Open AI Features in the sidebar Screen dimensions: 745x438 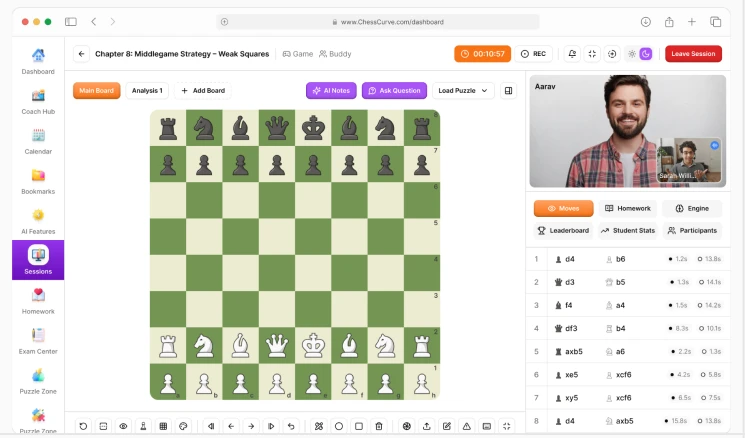[x=38, y=221]
